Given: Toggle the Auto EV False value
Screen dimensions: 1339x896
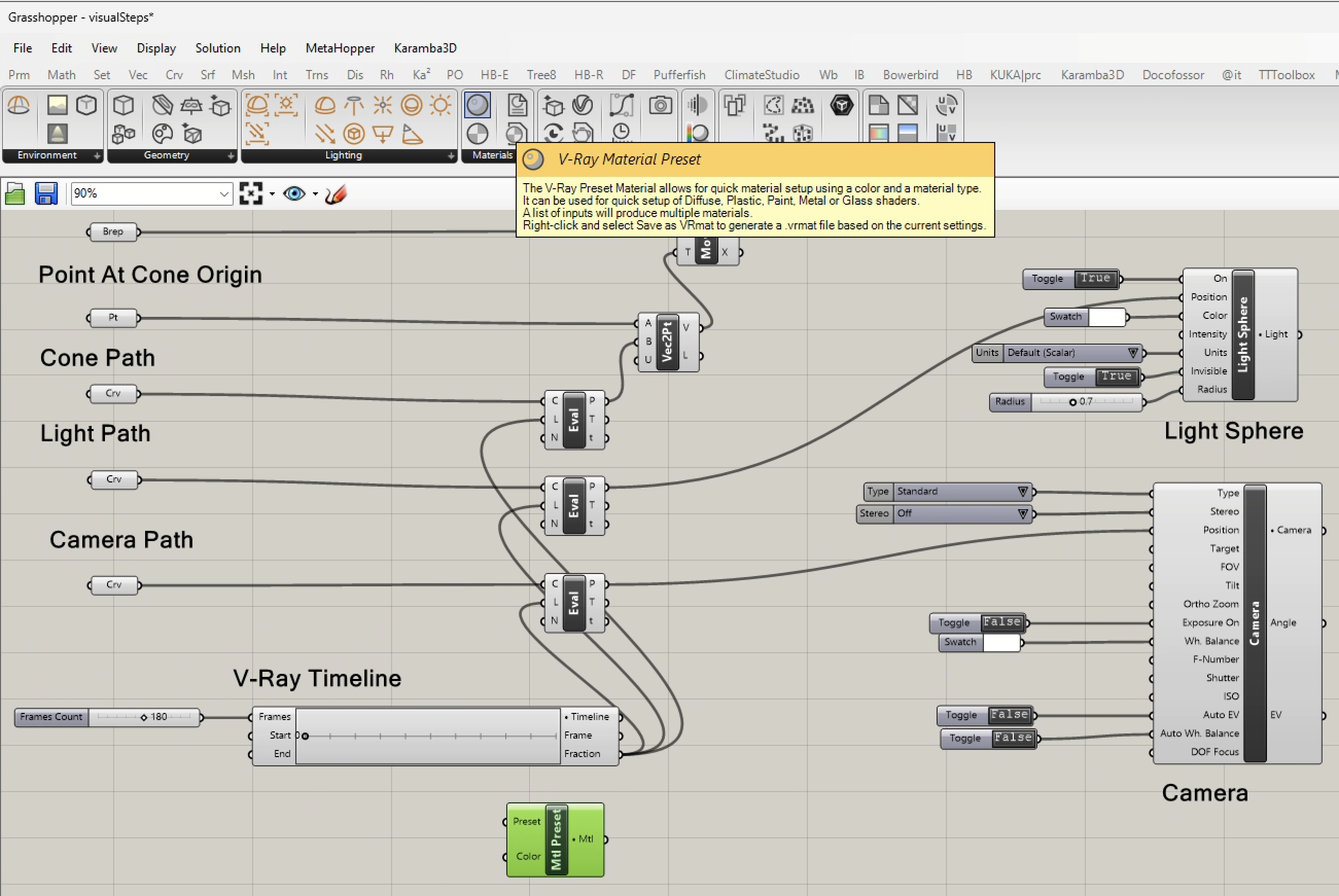Looking at the screenshot, I should click(1009, 715).
